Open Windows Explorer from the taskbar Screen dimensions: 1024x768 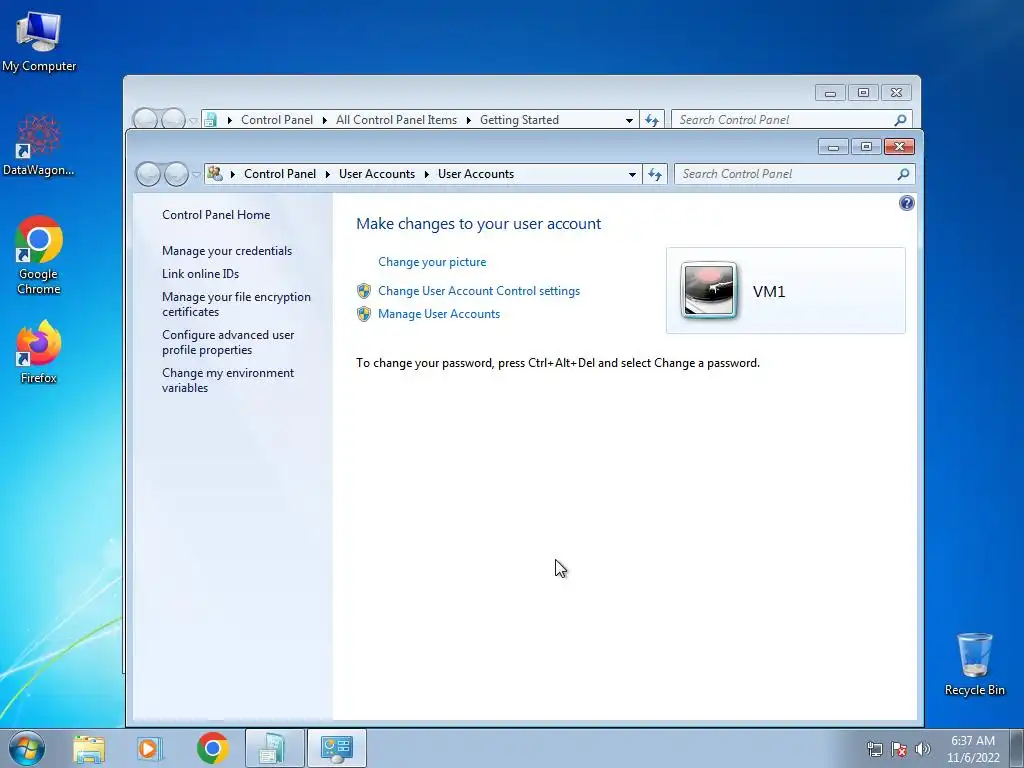(89, 748)
